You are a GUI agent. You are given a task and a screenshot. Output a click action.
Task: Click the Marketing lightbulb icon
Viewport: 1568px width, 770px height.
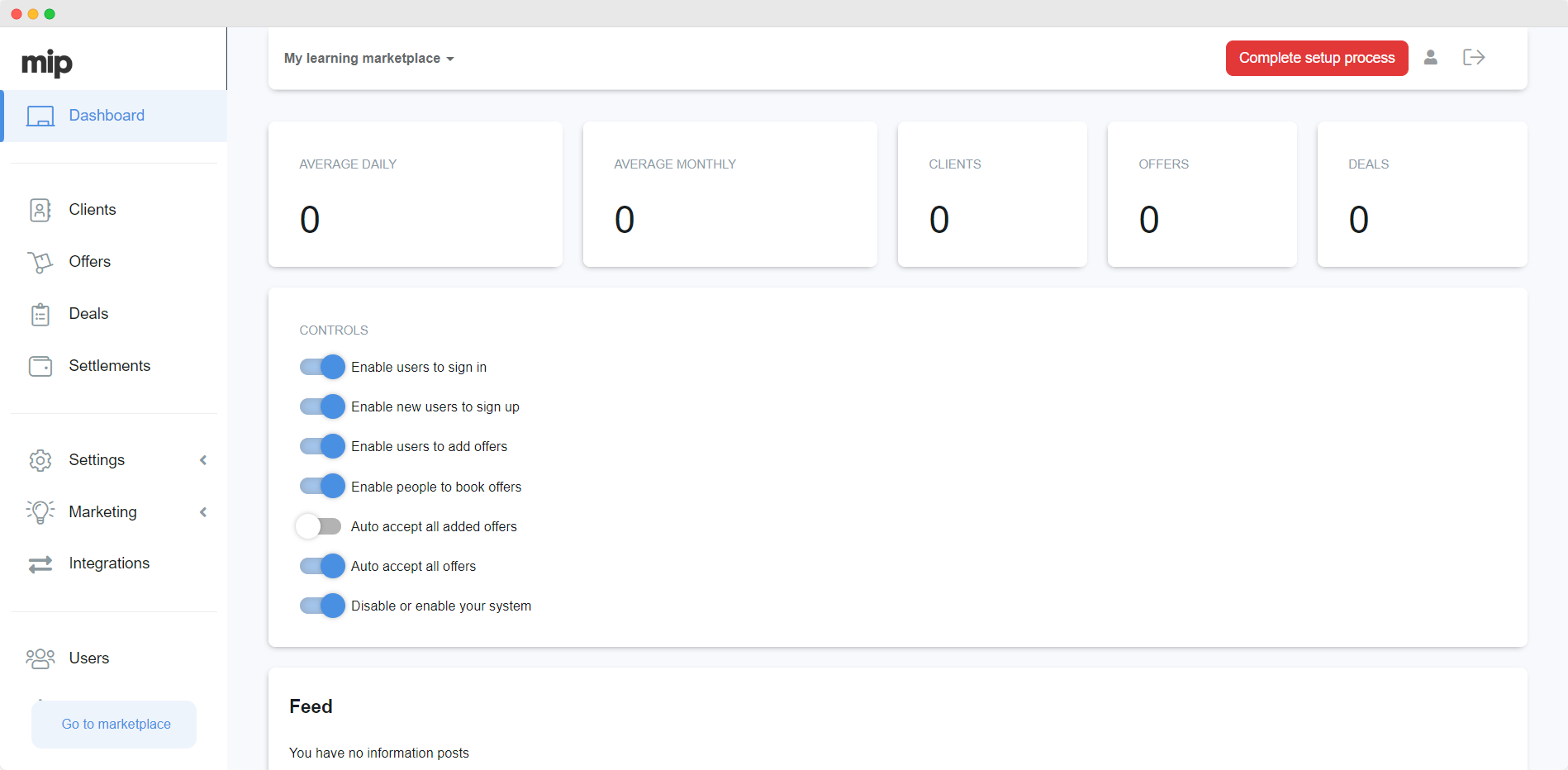point(40,512)
